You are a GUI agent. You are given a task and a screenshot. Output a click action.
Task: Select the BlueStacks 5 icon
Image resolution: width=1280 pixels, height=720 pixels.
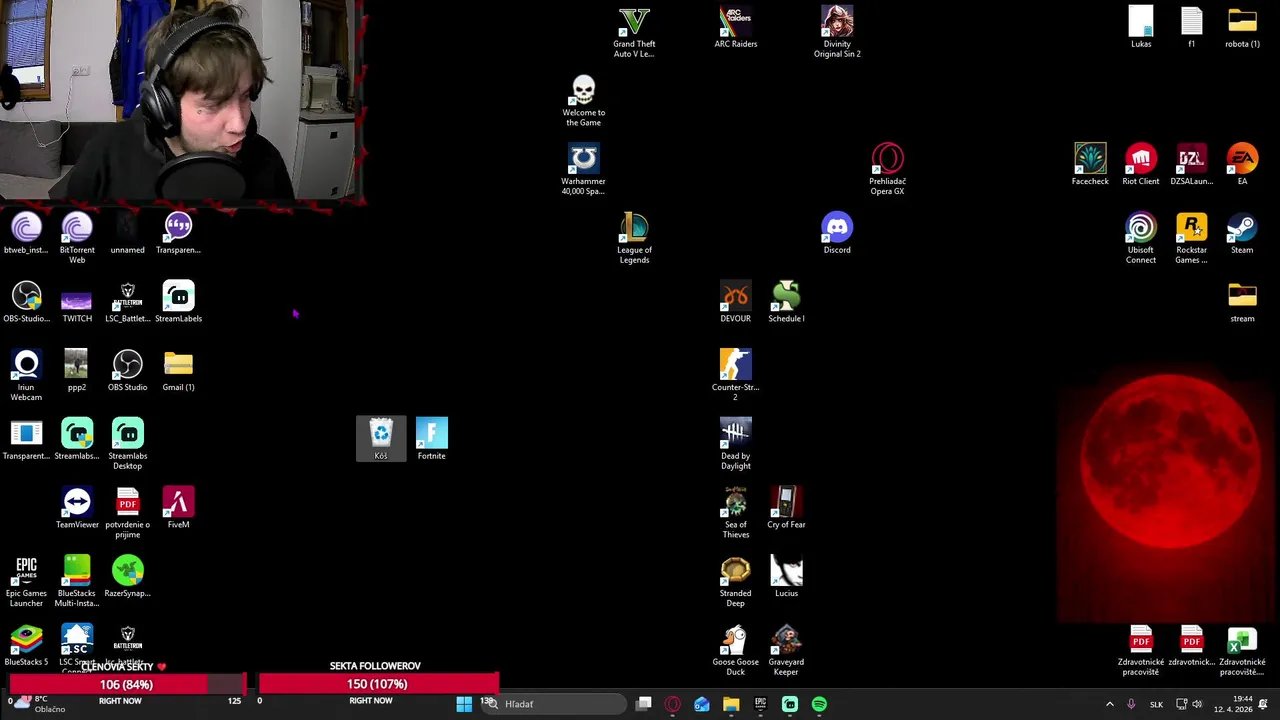point(26,645)
